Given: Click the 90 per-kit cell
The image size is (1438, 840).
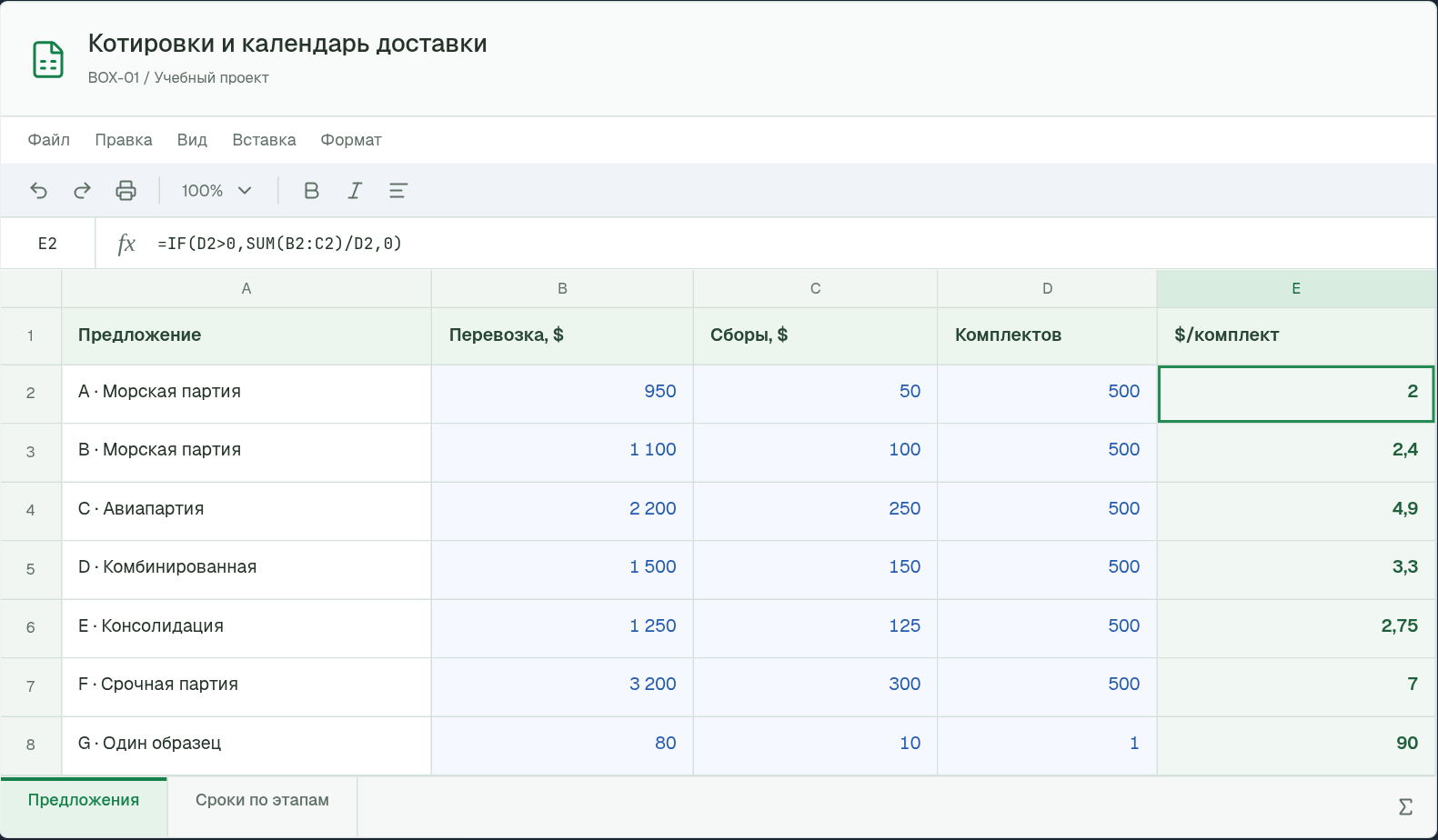Looking at the screenshot, I should coord(1296,745).
